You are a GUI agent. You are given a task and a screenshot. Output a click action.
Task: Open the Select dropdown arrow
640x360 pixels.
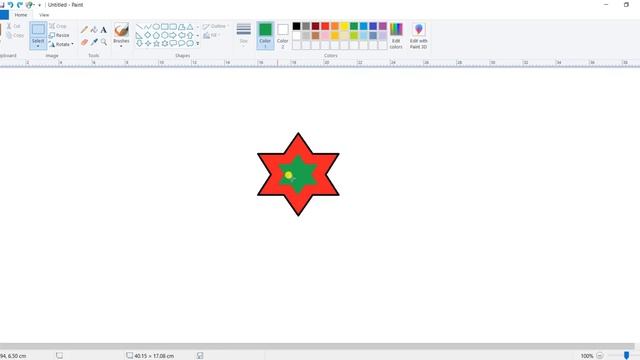click(x=38, y=46)
